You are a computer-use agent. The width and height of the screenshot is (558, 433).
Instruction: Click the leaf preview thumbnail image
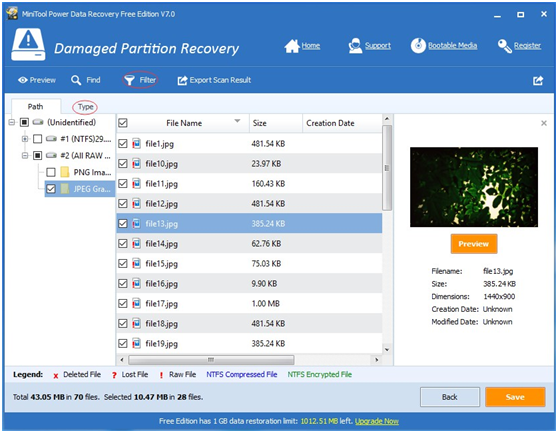tap(474, 187)
